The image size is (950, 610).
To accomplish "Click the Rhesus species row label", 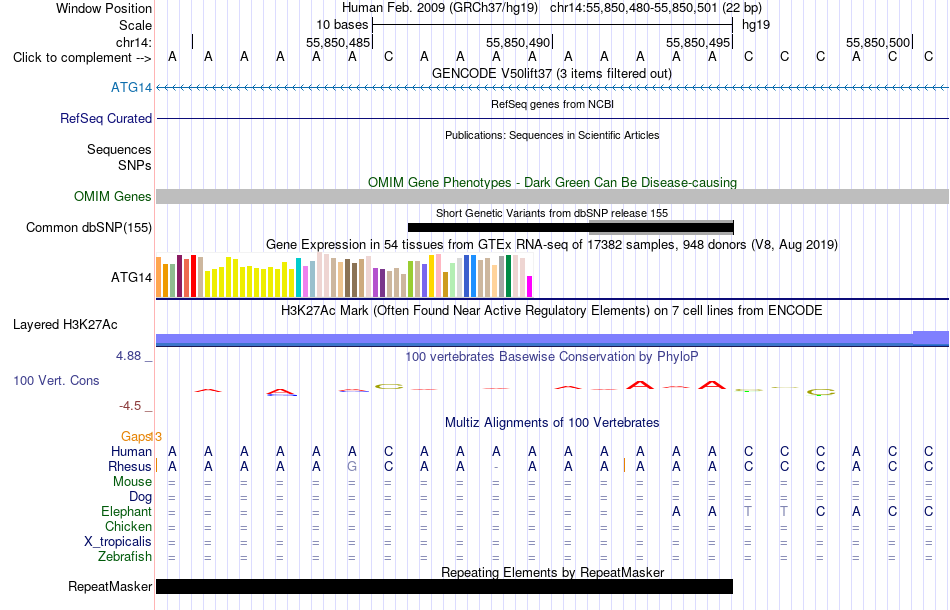I will [130, 466].
